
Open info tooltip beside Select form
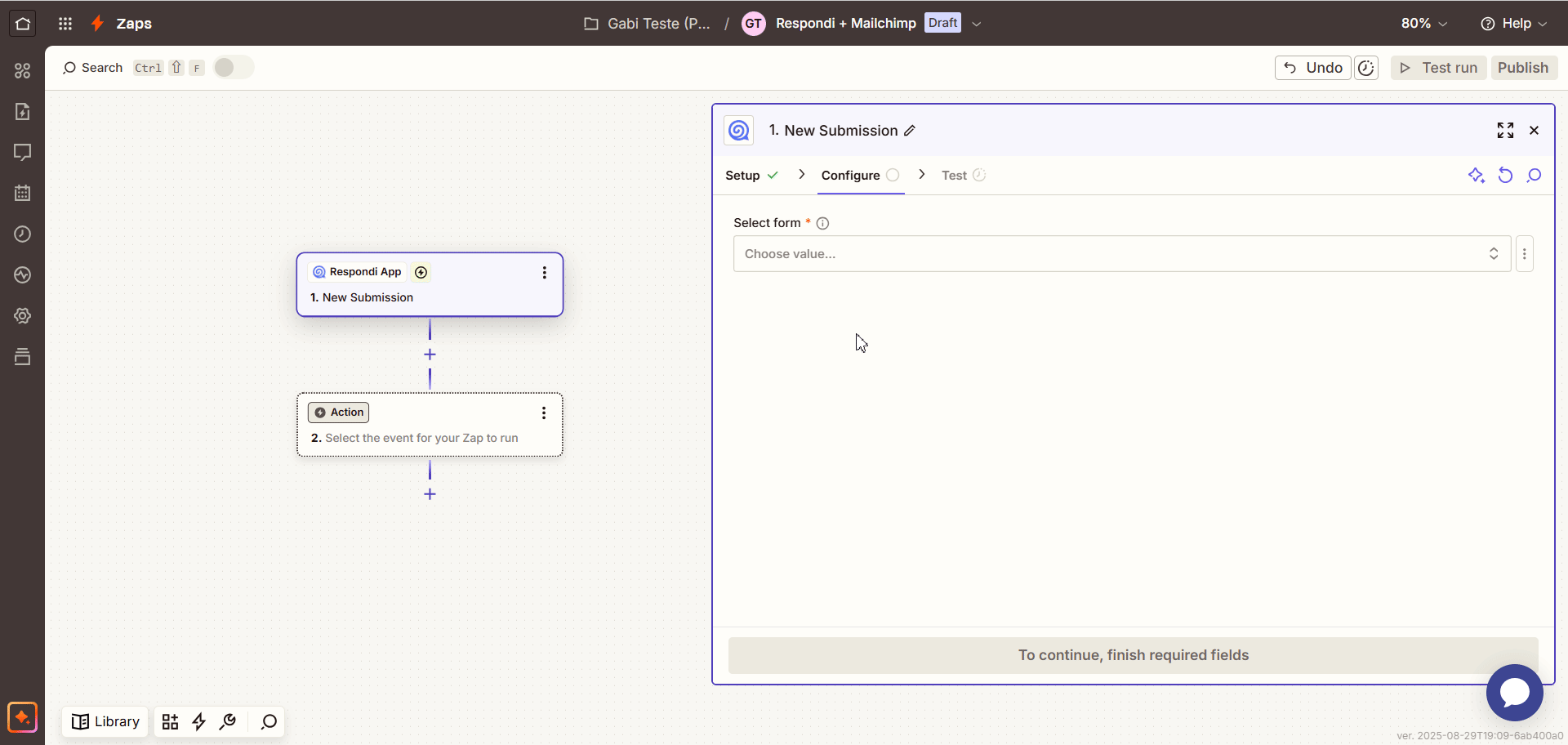(x=822, y=223)
